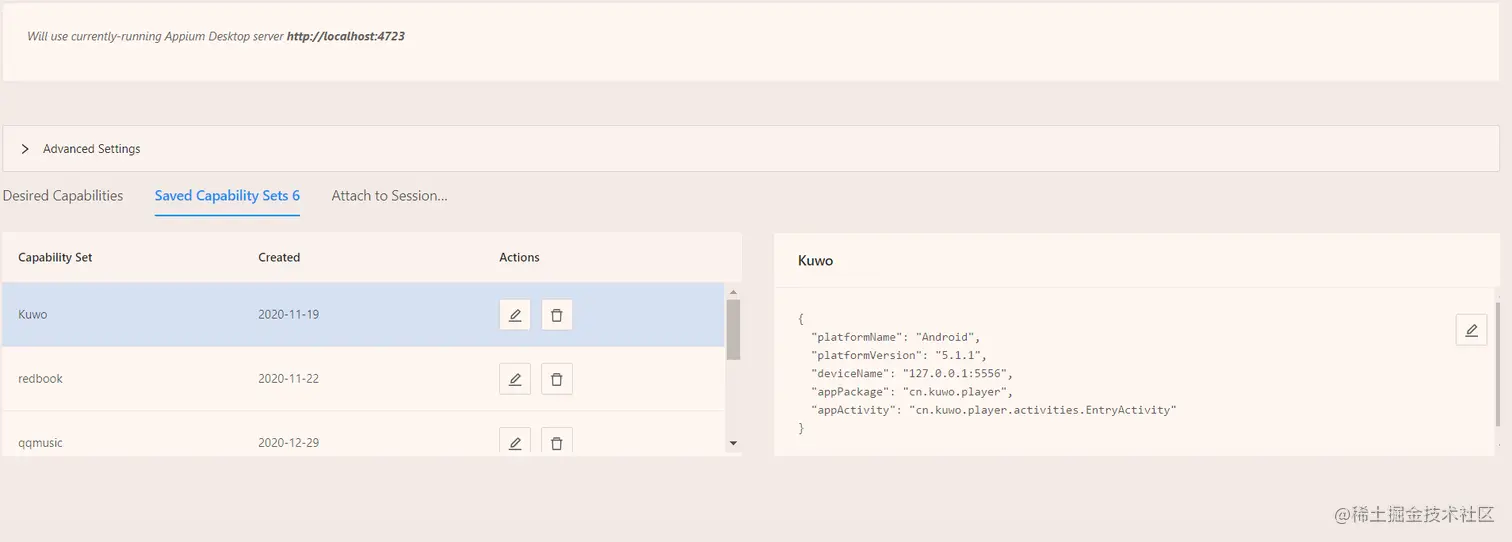
Task: Open Saved Capability Sets tab
Action: 227,196
